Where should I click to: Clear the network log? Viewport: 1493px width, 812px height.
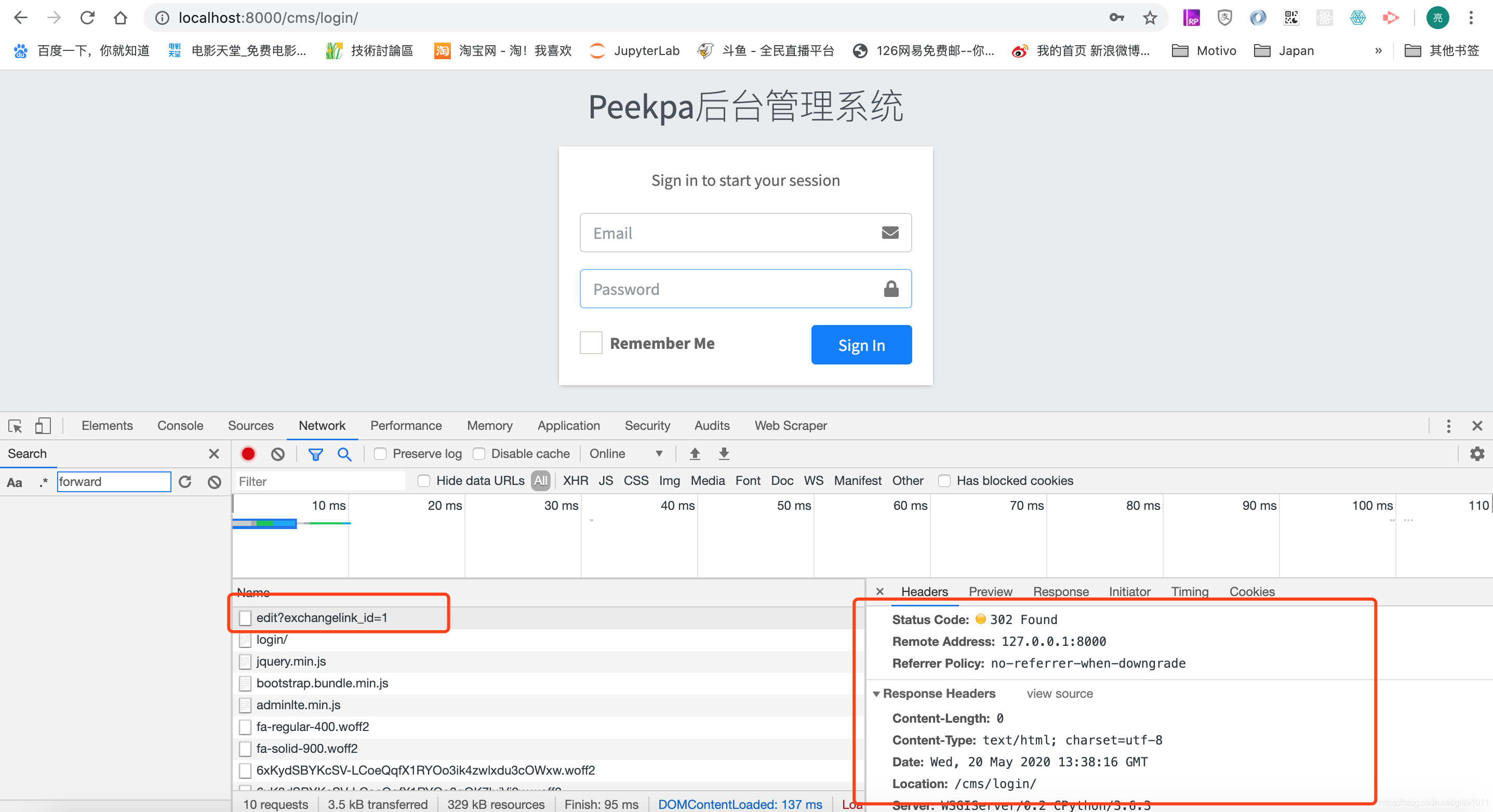(x=277, y=453)
